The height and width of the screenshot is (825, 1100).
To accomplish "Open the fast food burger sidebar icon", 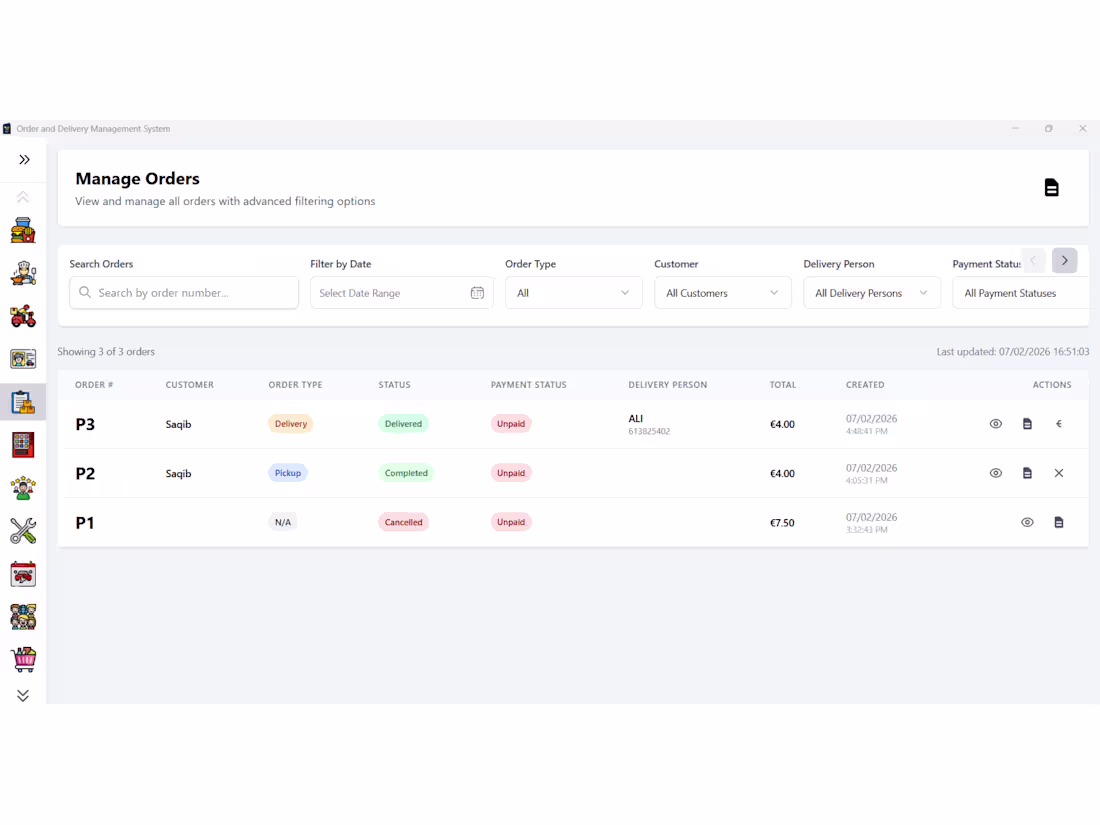I will pos(23,230).
